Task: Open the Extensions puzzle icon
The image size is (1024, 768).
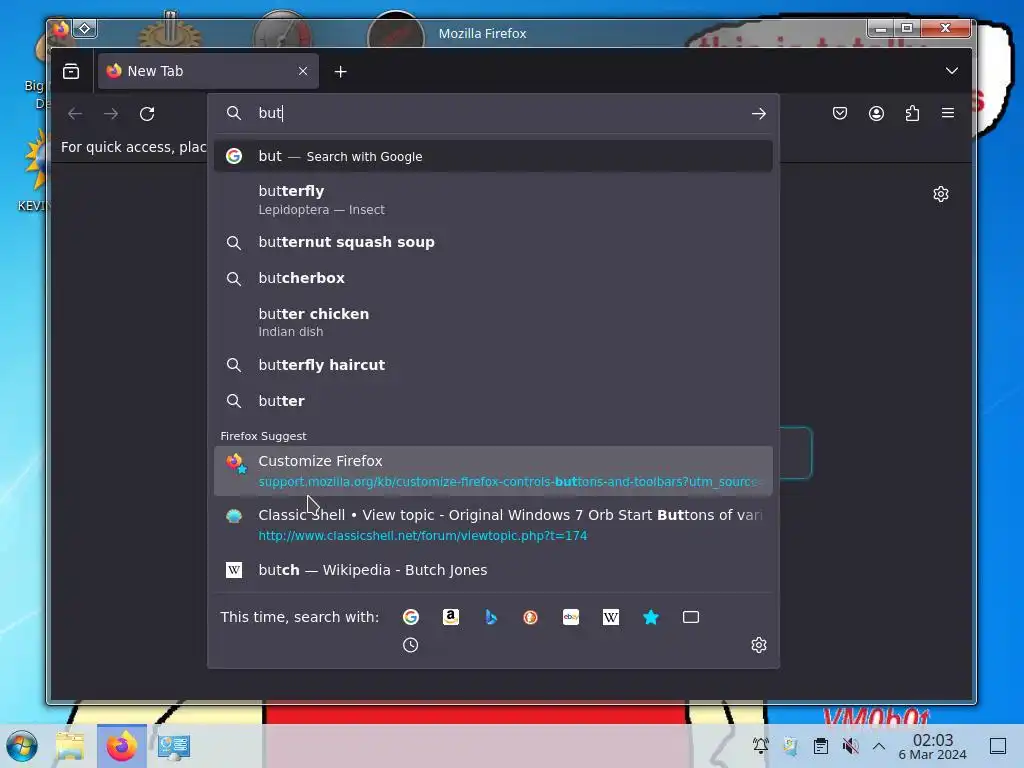Action: pos(912,113)
